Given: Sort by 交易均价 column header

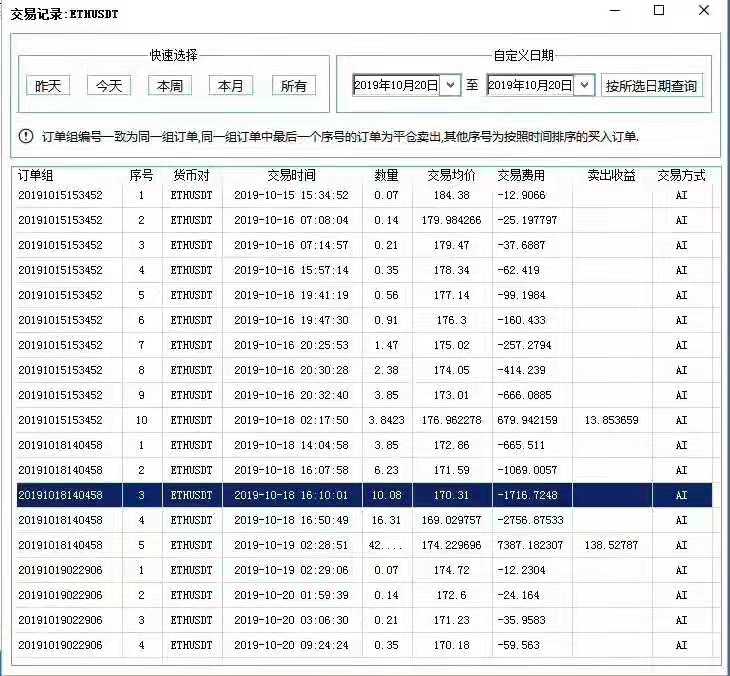Looking at the screenshot, I should (451, 176).
